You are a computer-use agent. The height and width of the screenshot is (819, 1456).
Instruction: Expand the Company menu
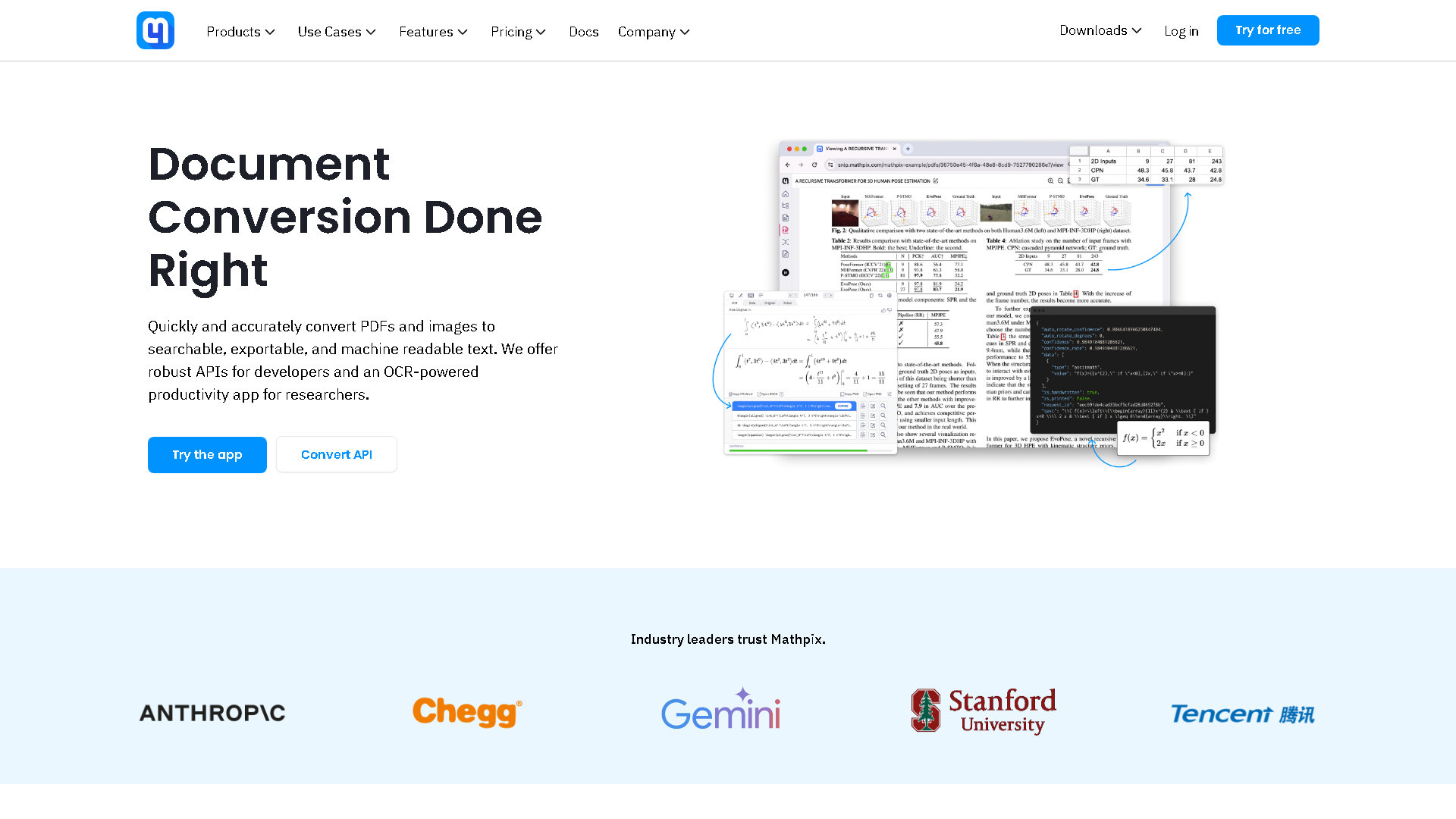[x=653, y=32]
